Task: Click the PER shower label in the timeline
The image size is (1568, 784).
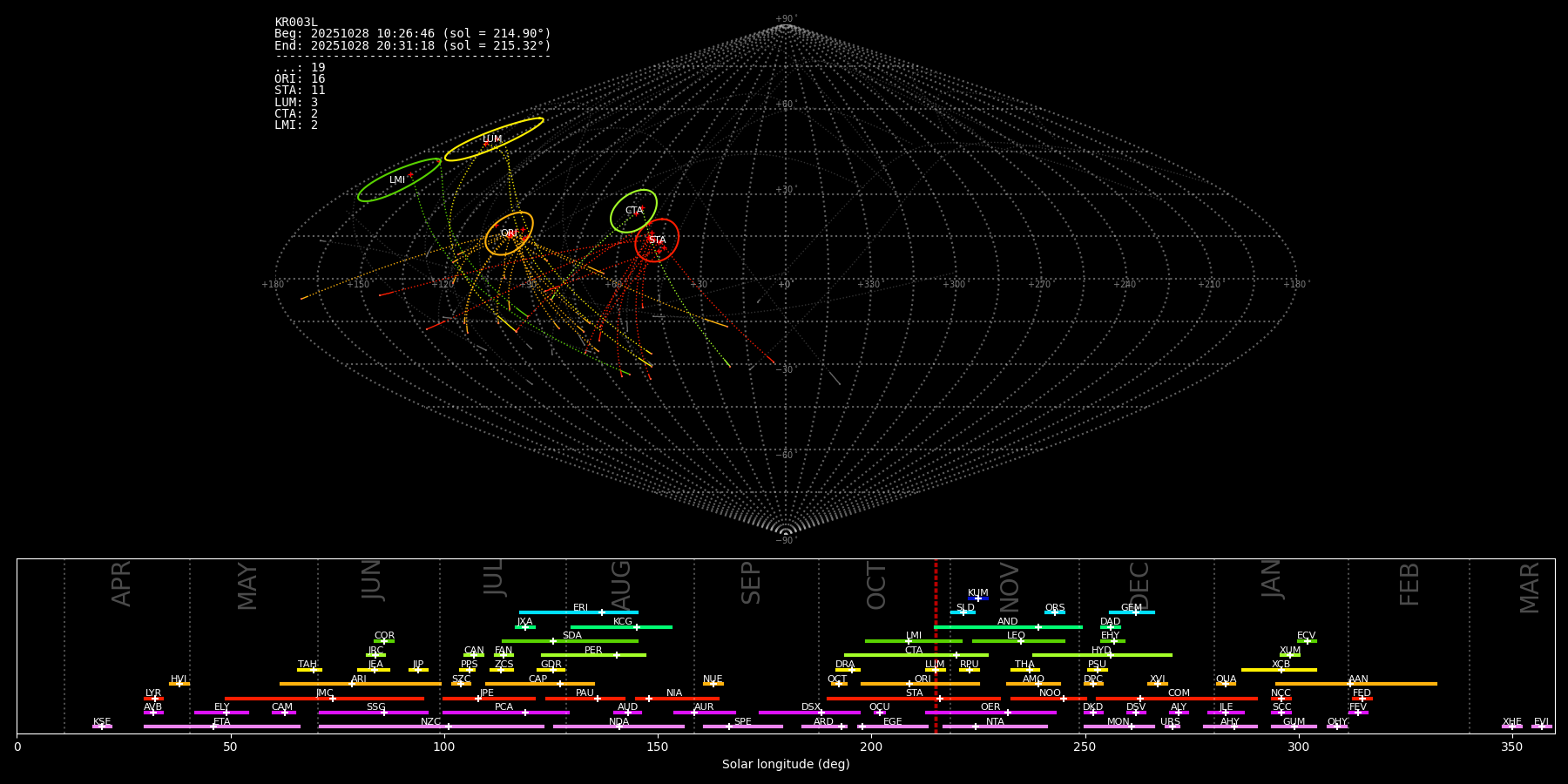Action: coord(593,651)
